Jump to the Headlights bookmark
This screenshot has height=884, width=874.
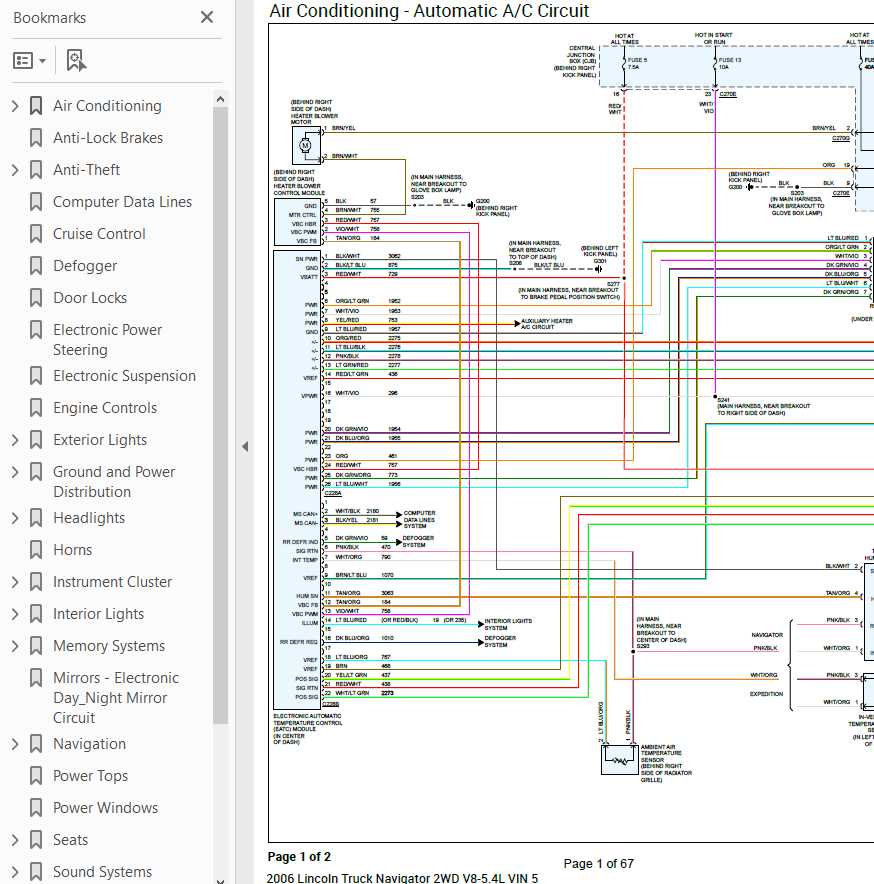point(89,518)
